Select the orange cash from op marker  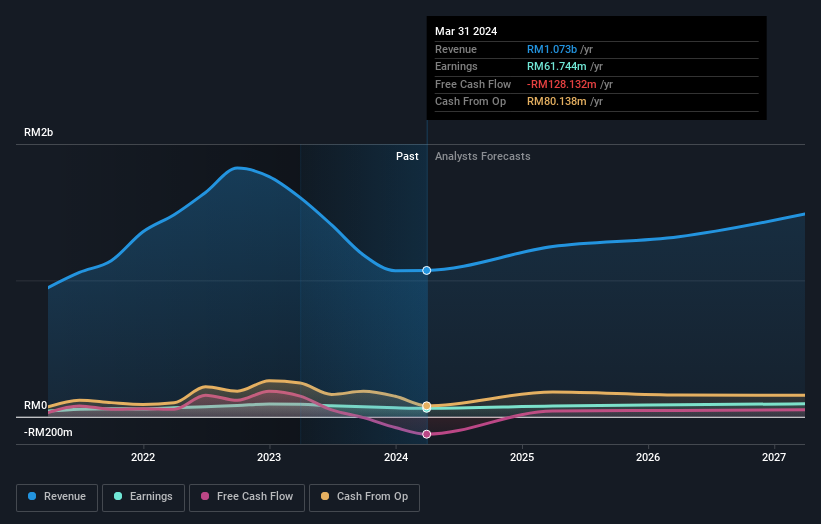coord(427,406)
